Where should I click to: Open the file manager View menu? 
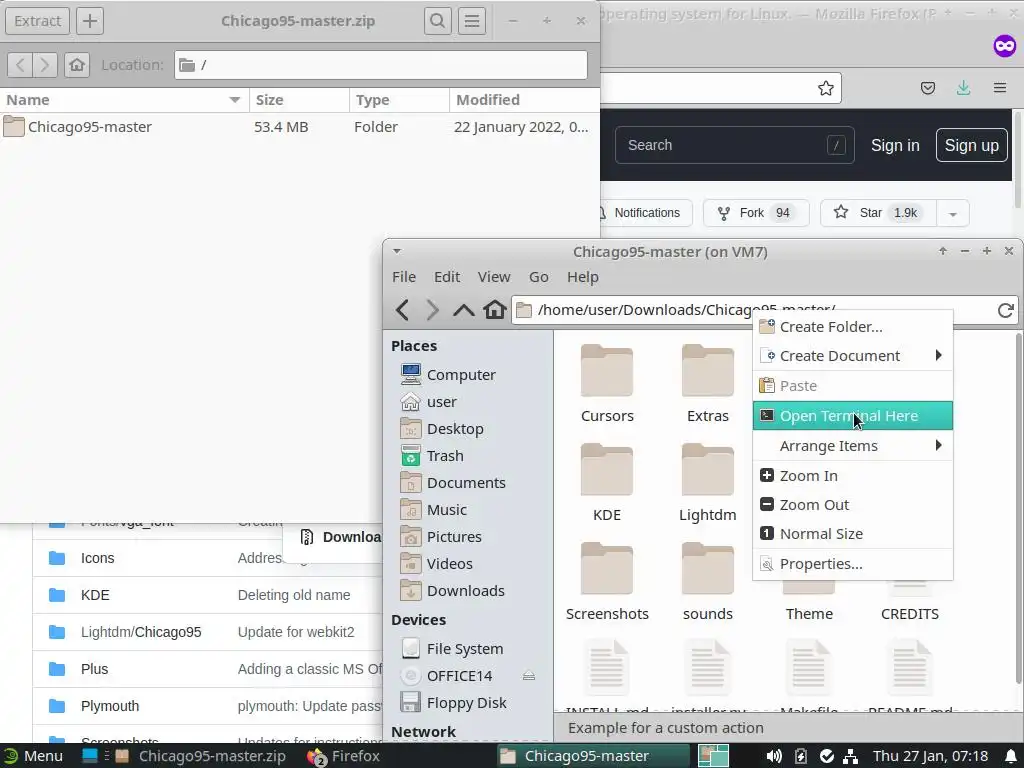tap(494, 277)
